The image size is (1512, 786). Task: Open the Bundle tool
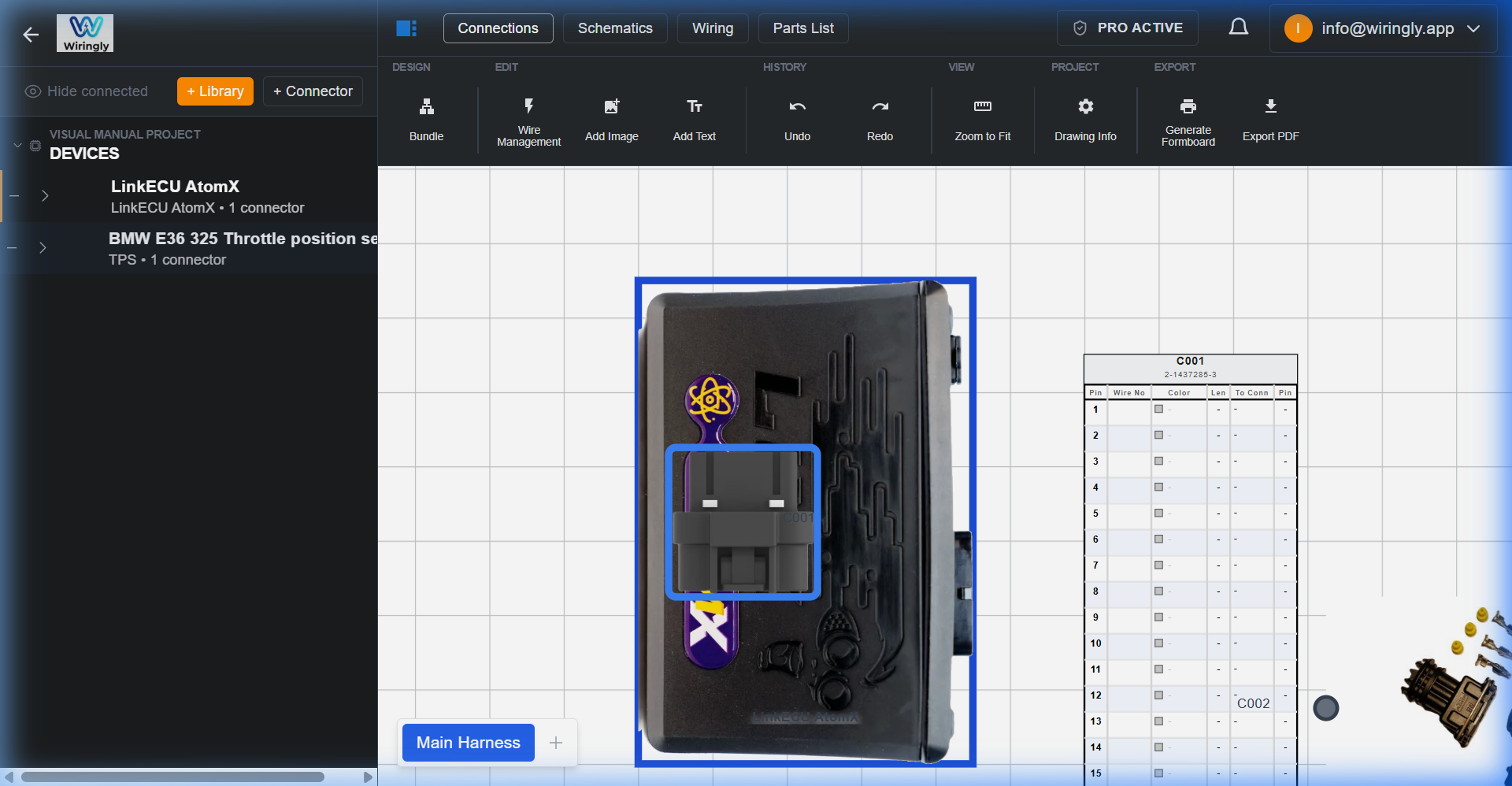coord(426,120)
